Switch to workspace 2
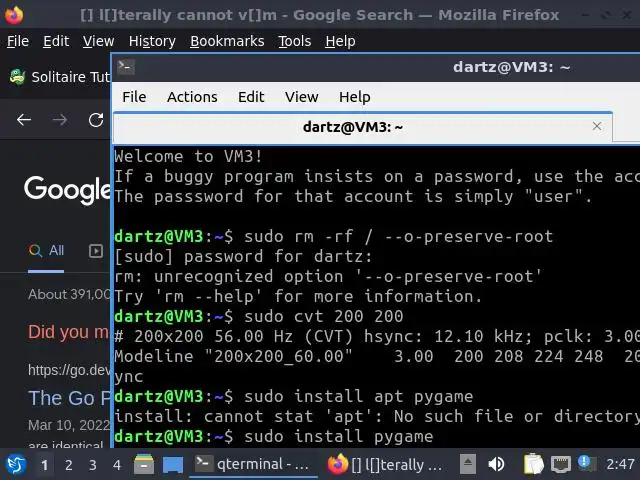640x480 pixels. point(69,465)
